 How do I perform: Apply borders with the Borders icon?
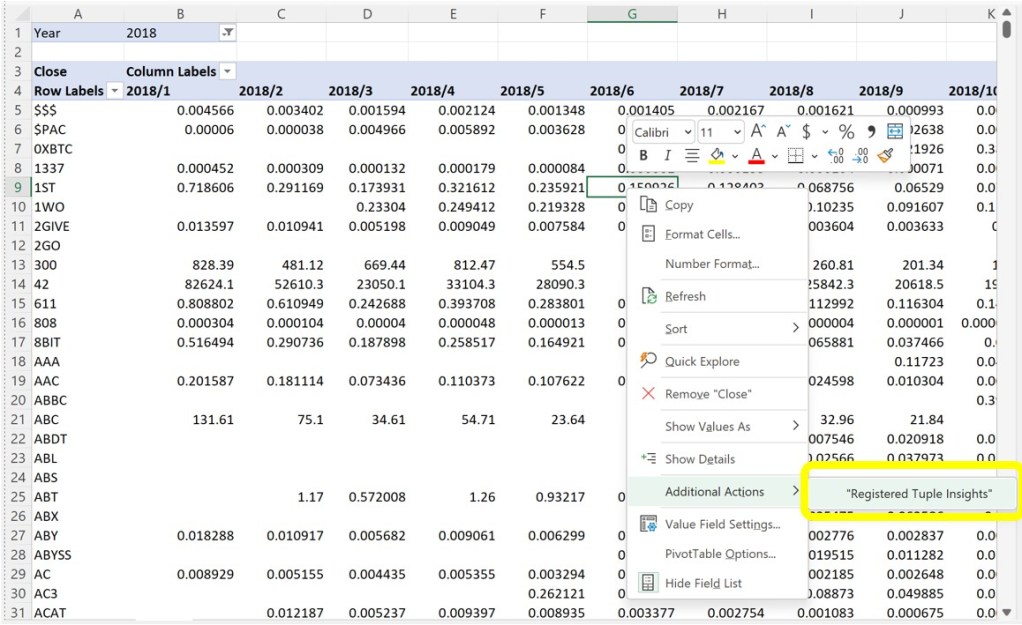[794, 154]
